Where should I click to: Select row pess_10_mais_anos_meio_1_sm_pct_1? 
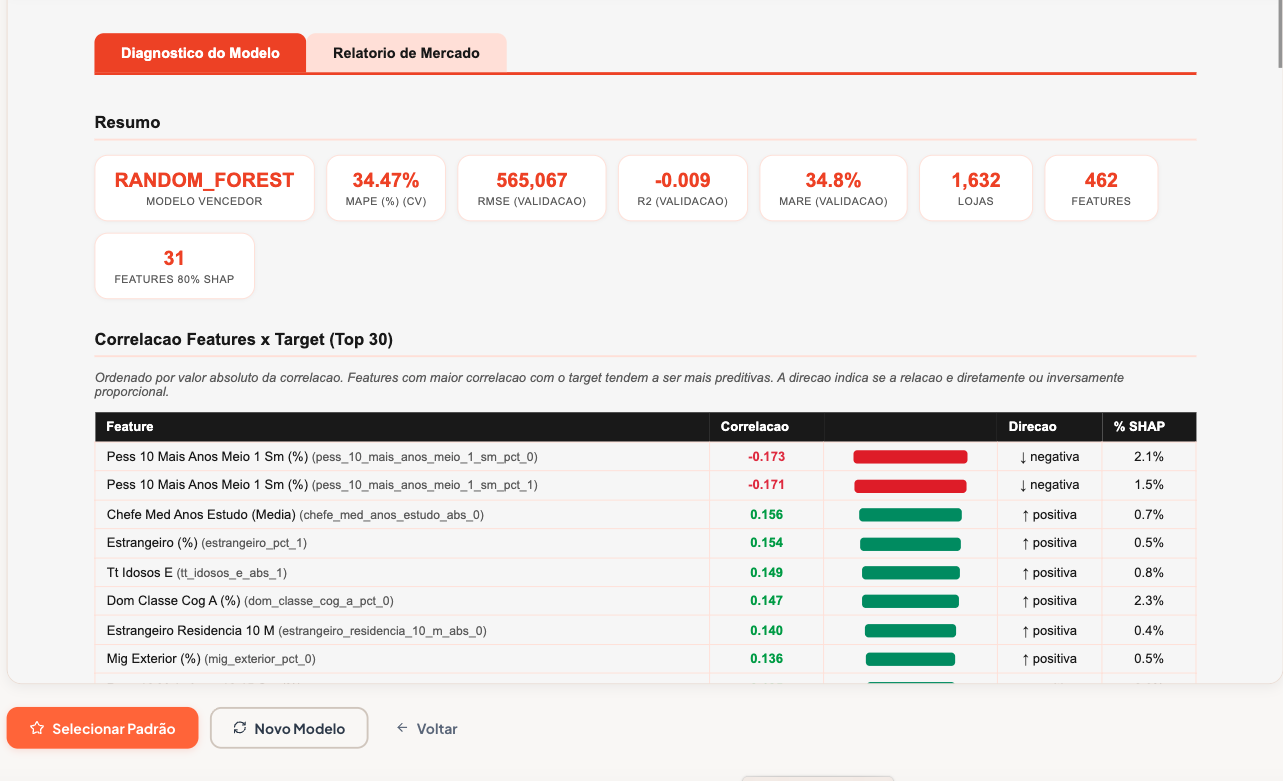(x=645, y=485)
